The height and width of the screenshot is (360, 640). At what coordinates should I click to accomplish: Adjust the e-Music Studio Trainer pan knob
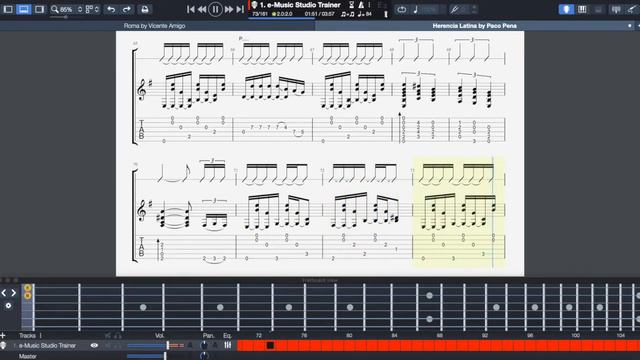(x=204, y=346)
